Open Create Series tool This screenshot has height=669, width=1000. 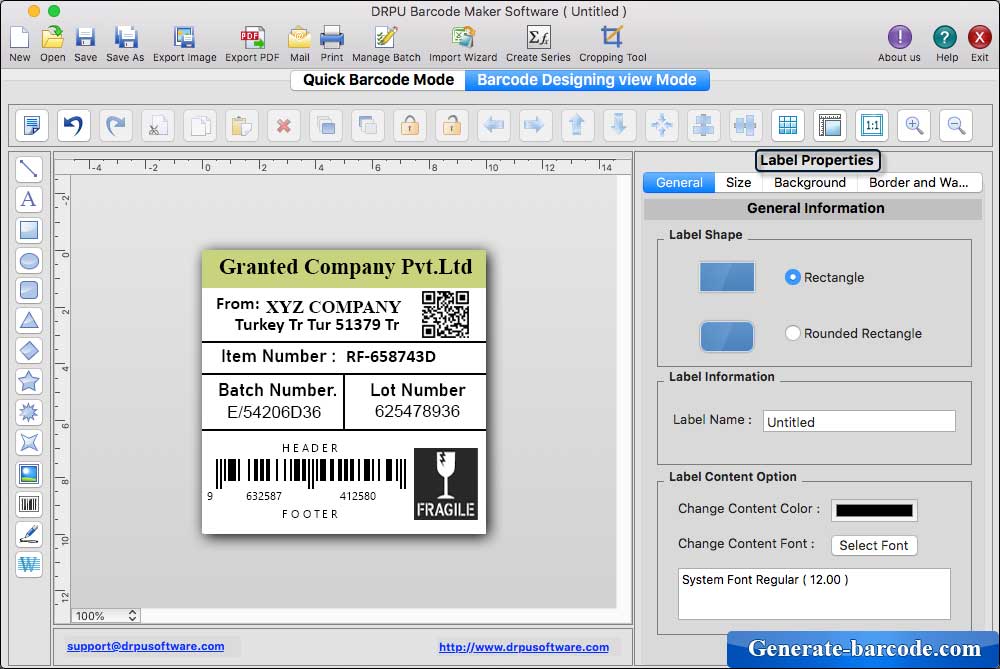click(538, 43)
